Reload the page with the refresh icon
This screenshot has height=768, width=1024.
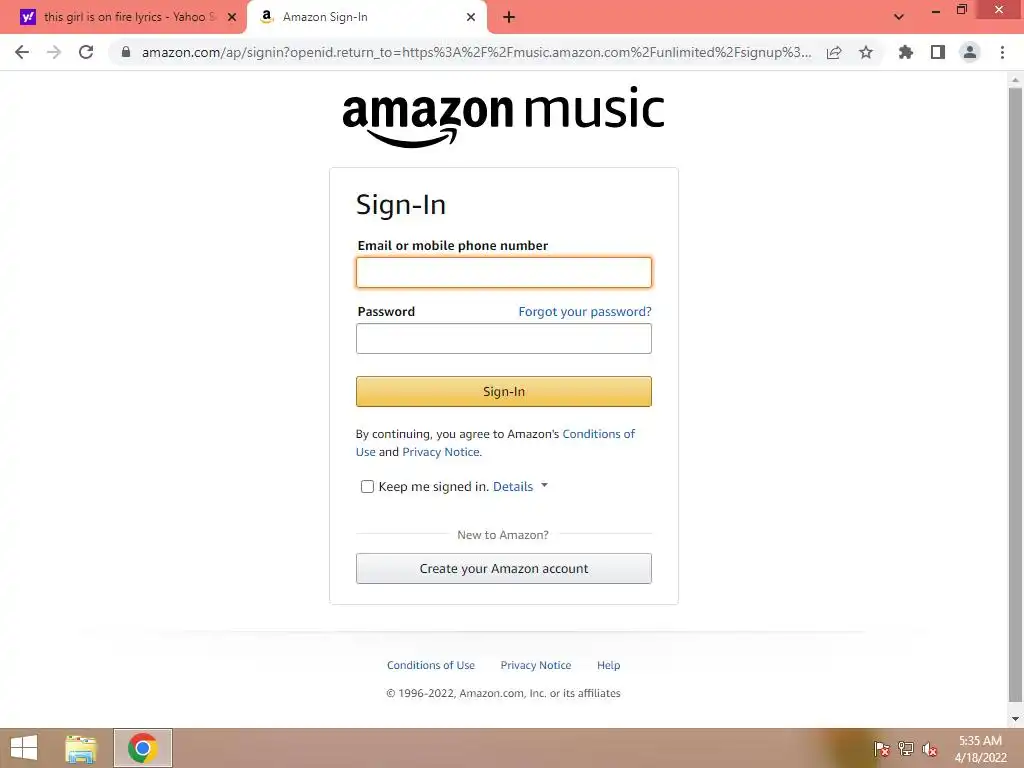pos(86,52)
